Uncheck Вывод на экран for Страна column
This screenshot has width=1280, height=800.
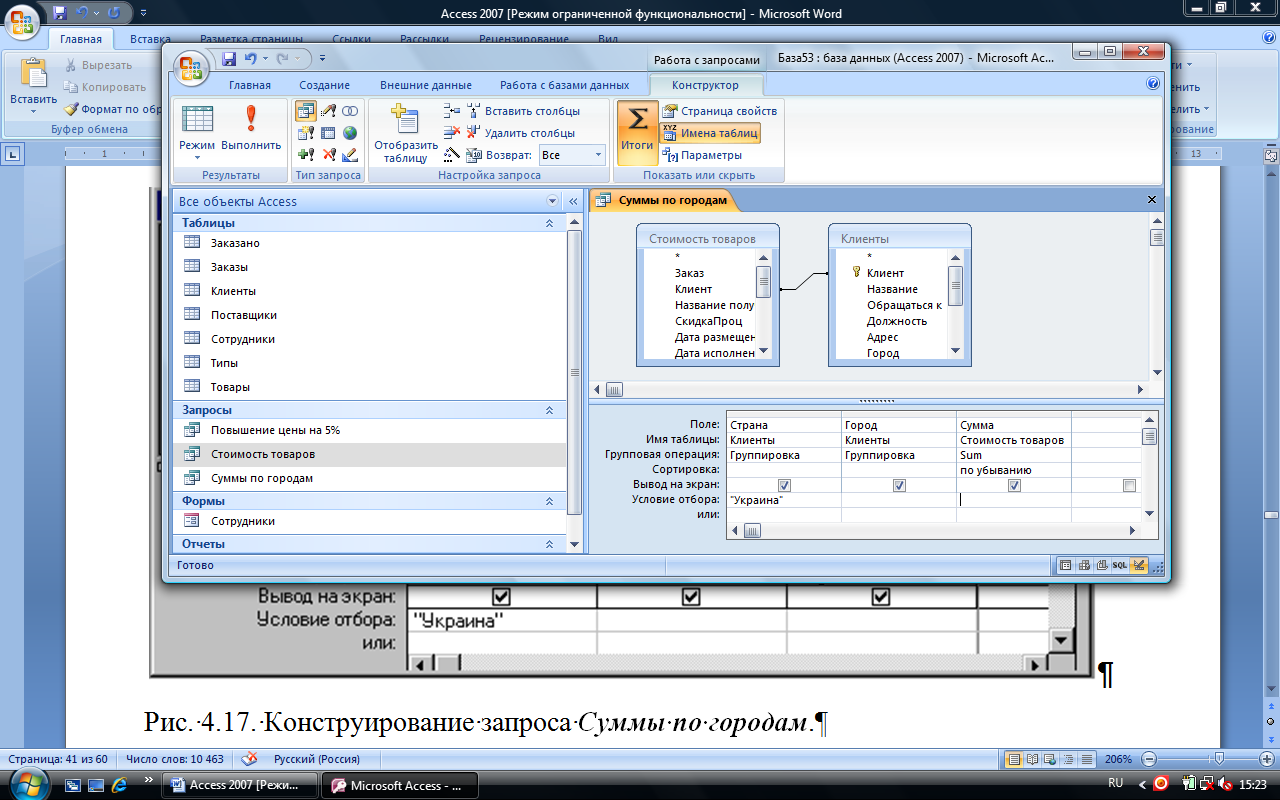click(784, 485)
